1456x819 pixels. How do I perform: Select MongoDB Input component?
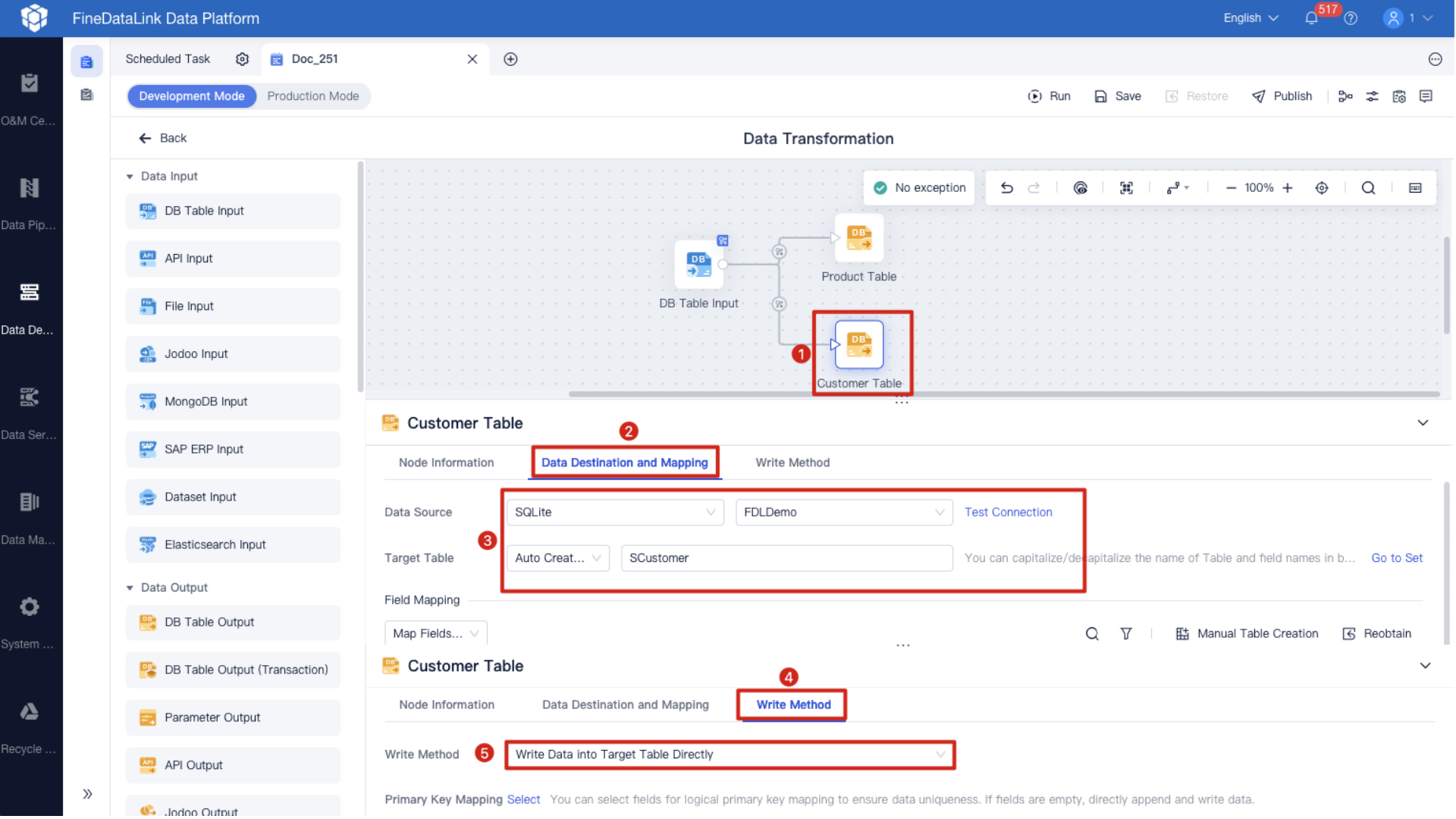(x=233, y=402)
